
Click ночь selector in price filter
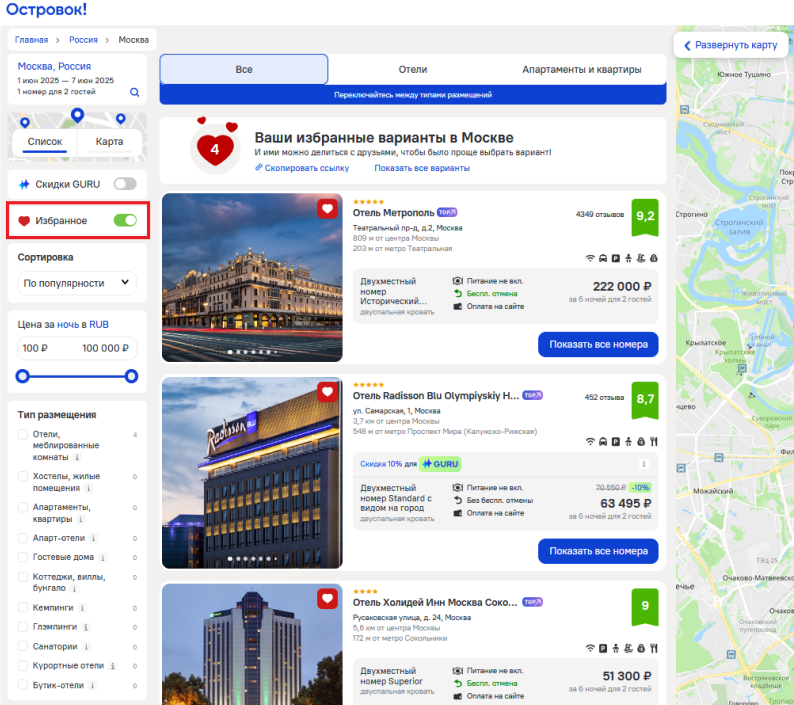click(68, 325)
